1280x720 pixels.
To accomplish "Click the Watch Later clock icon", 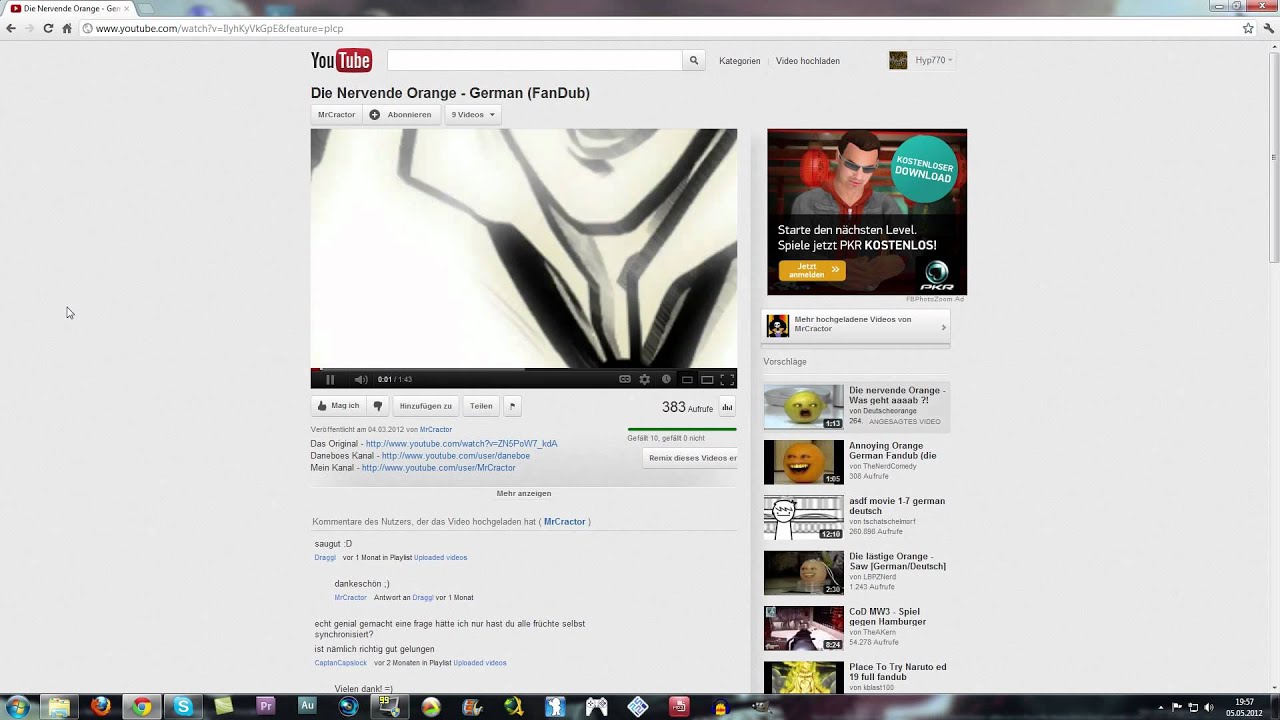I will [666, 379].
